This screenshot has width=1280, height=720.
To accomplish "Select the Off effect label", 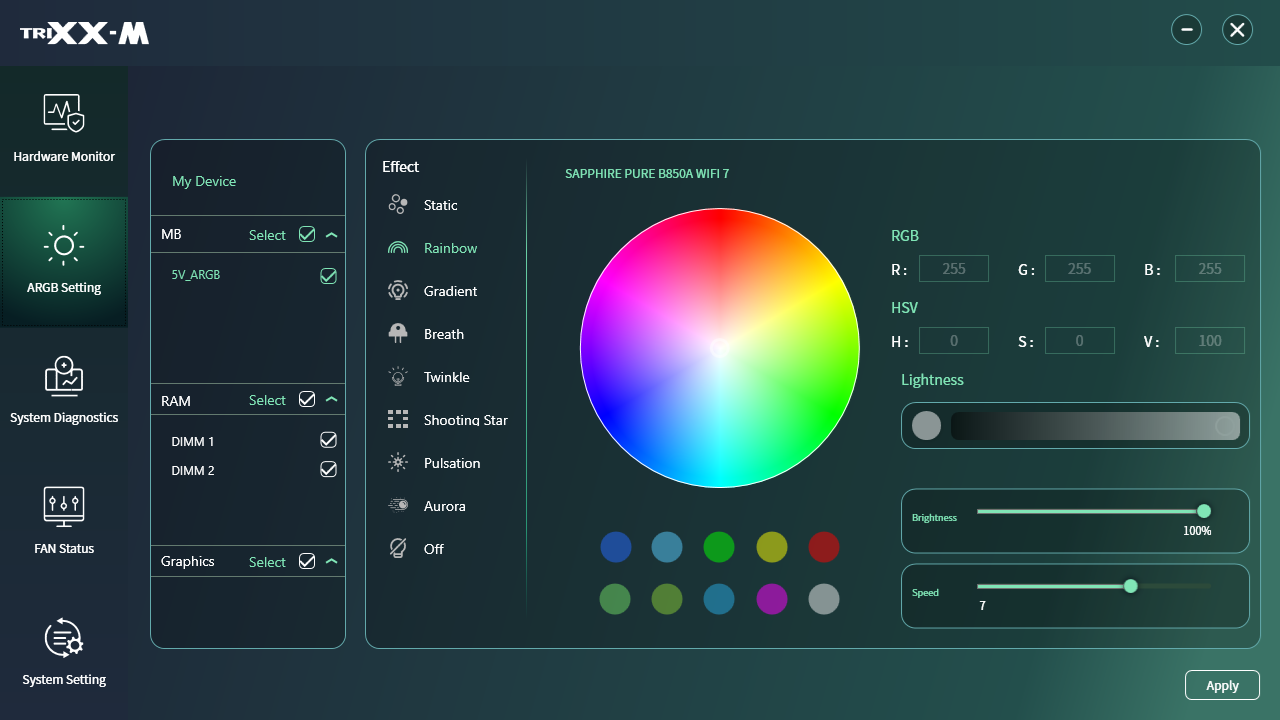I will point(433,549).
